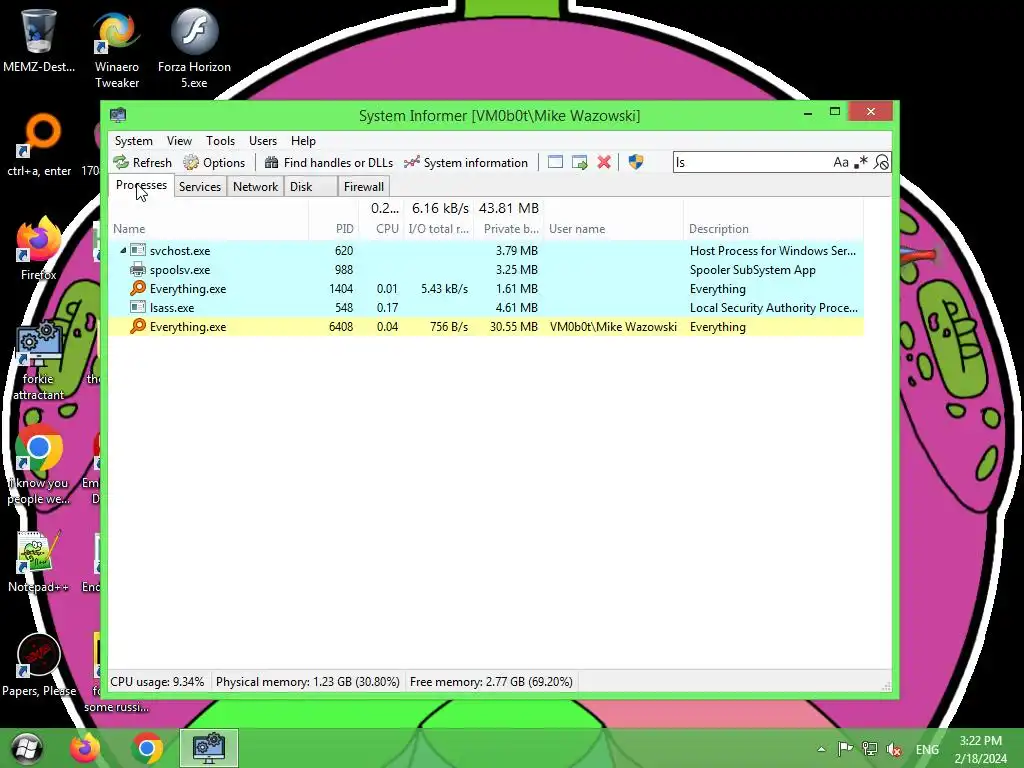Viewport: 1024px width, 768px height.
Task: Select Everything.exe with PID 6408
Action: tap(487, 327)
